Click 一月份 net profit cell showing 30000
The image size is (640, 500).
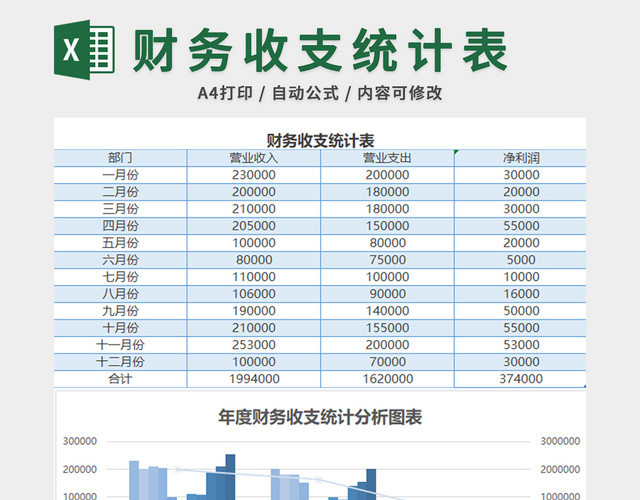click(x=520, y=175)
